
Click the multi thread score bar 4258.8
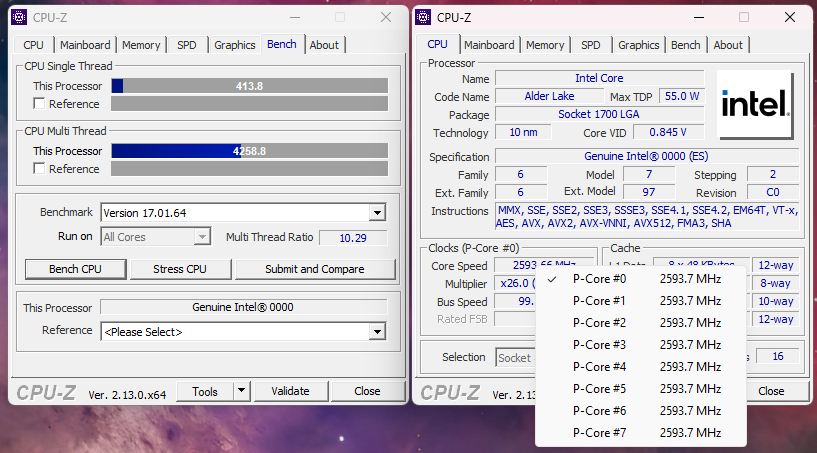coord(250,151)
